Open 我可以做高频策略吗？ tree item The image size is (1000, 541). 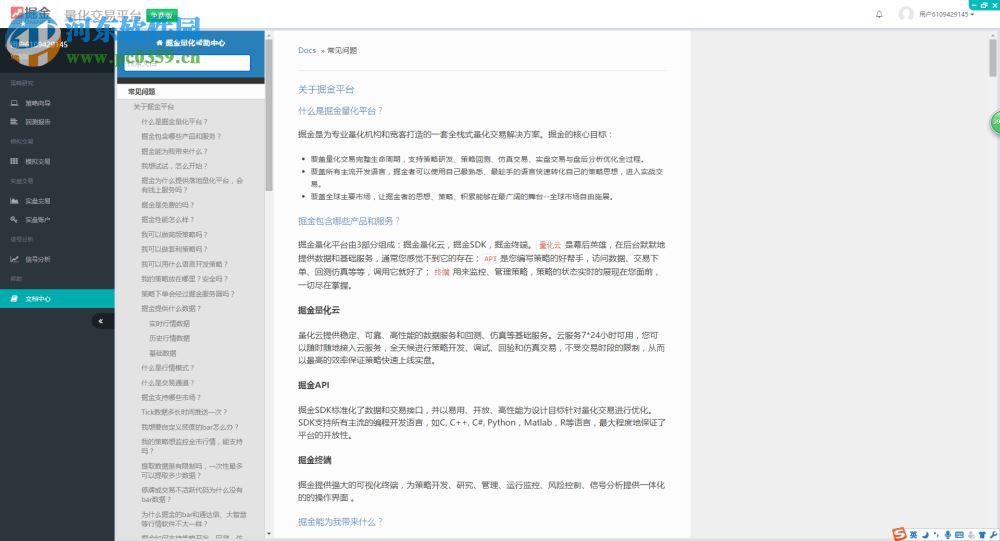click(174, 234)
